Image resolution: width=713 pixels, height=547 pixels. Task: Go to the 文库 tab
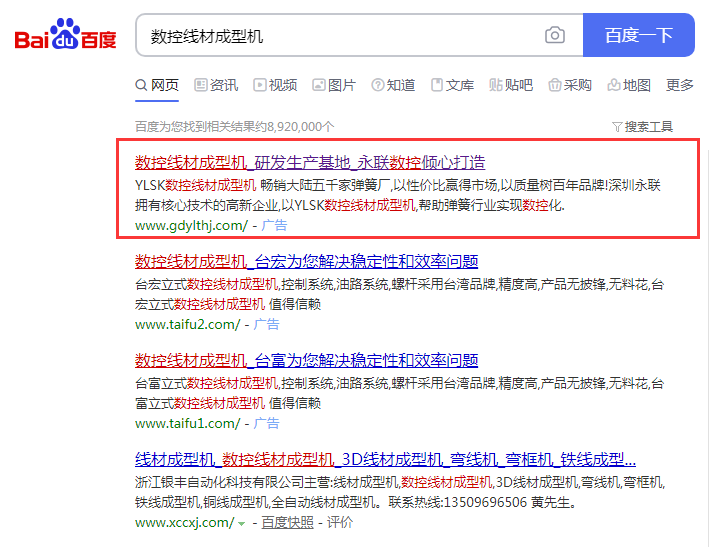tap(452, 86)
